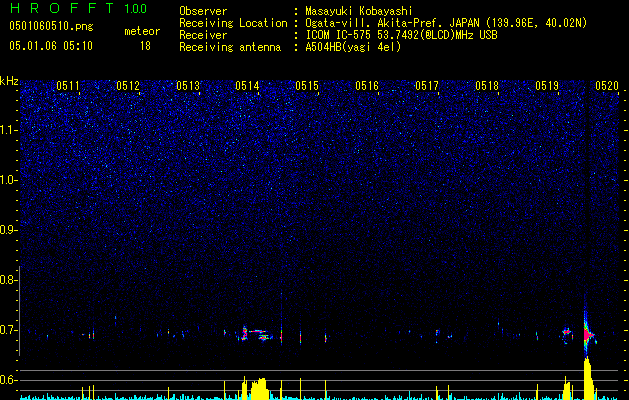The height and width of the screenshot is (400, 629).
Task: Click the Observer label
Action: coord(203,11)
